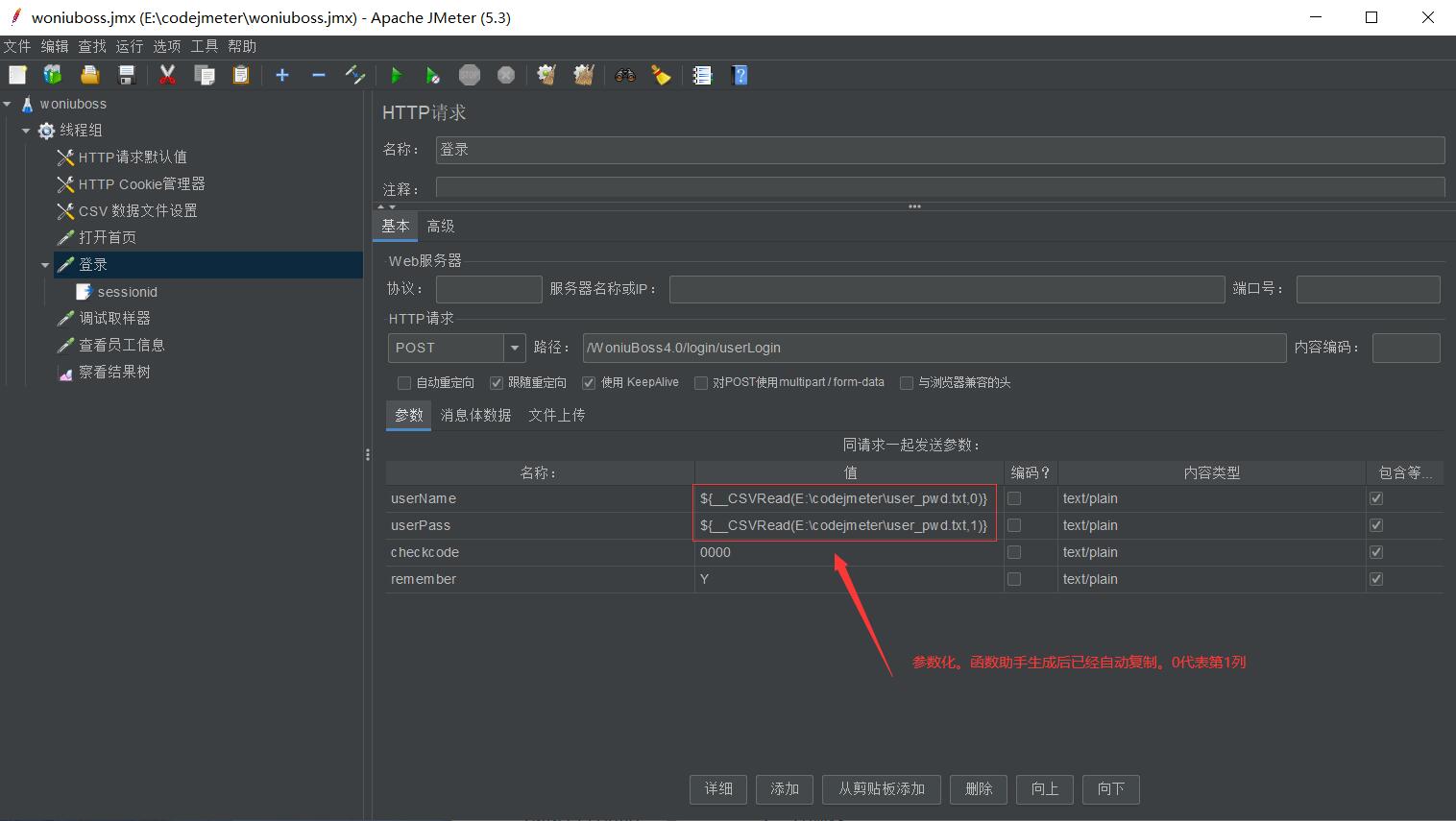Select the woniuboss test plan node
This screenshot has width=1456, height=821.
73,104
